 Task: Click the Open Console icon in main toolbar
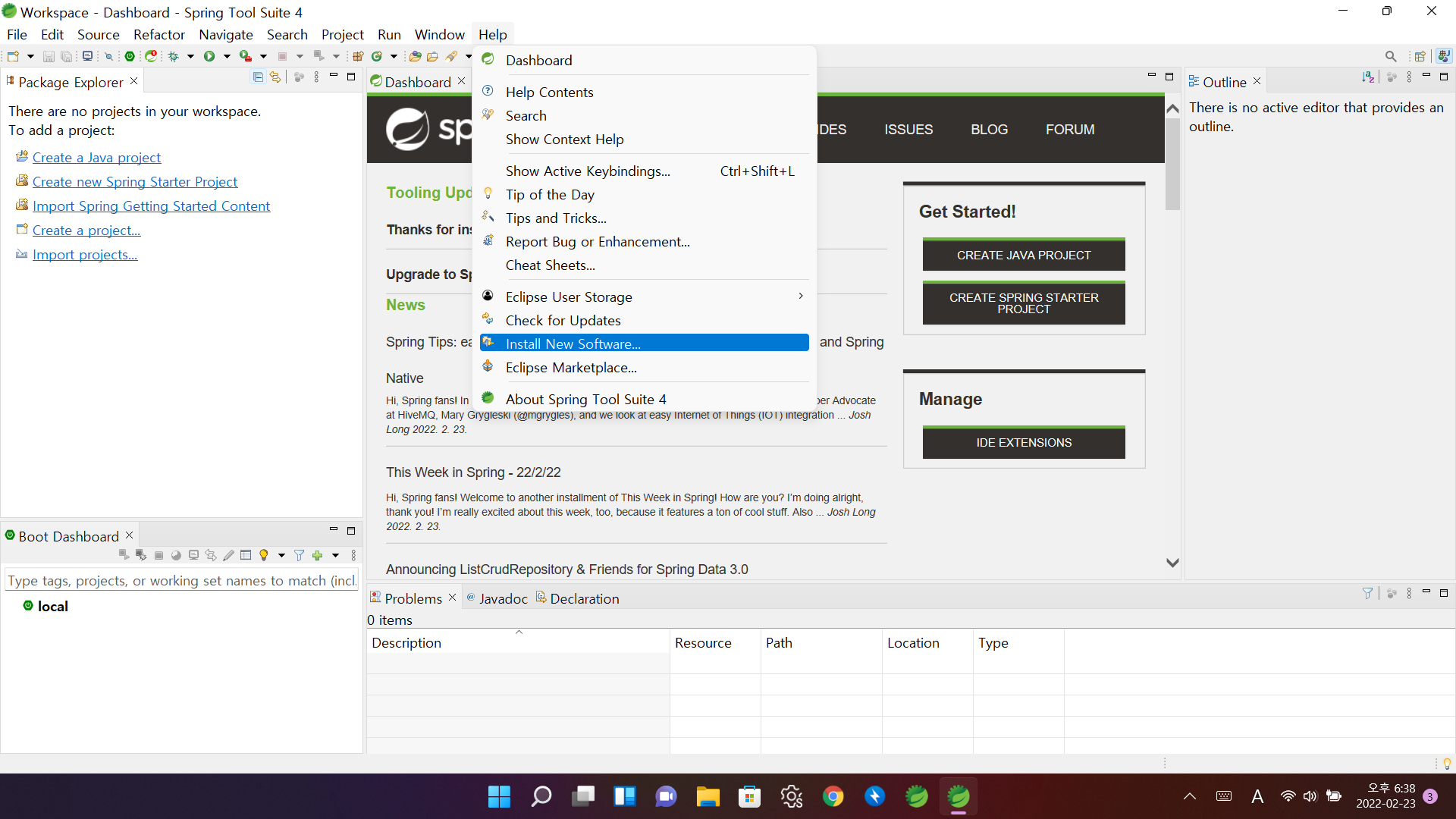(88, 56)
